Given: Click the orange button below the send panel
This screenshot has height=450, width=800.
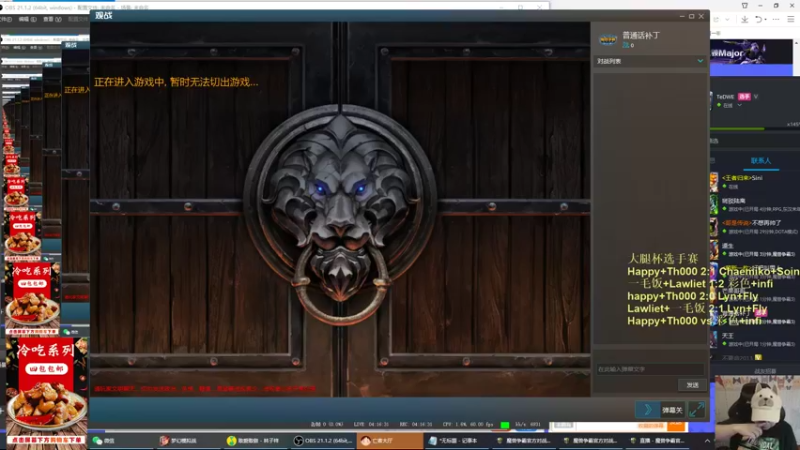Looking at the screenshot, I should (677, 425).
